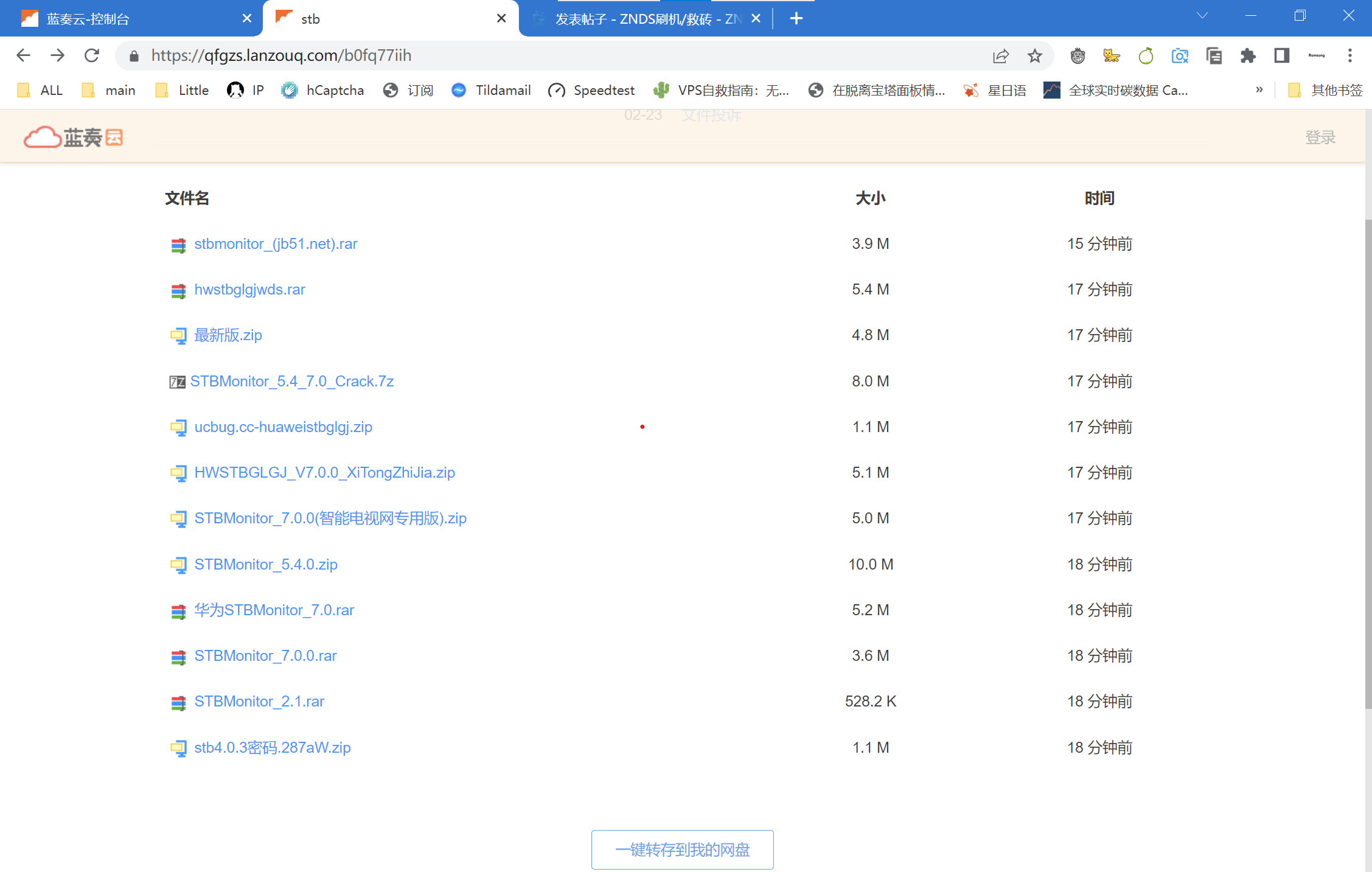
Task: Click the copy-pages extension icon
Action: coord(1214,56)
